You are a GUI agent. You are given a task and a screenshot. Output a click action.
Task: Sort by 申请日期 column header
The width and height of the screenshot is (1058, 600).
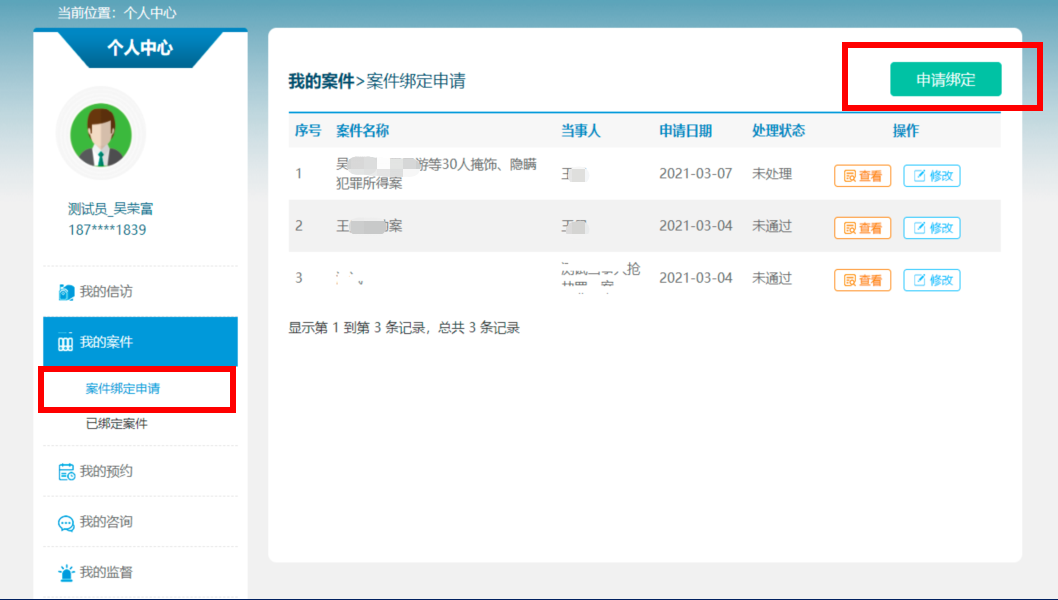686,131
